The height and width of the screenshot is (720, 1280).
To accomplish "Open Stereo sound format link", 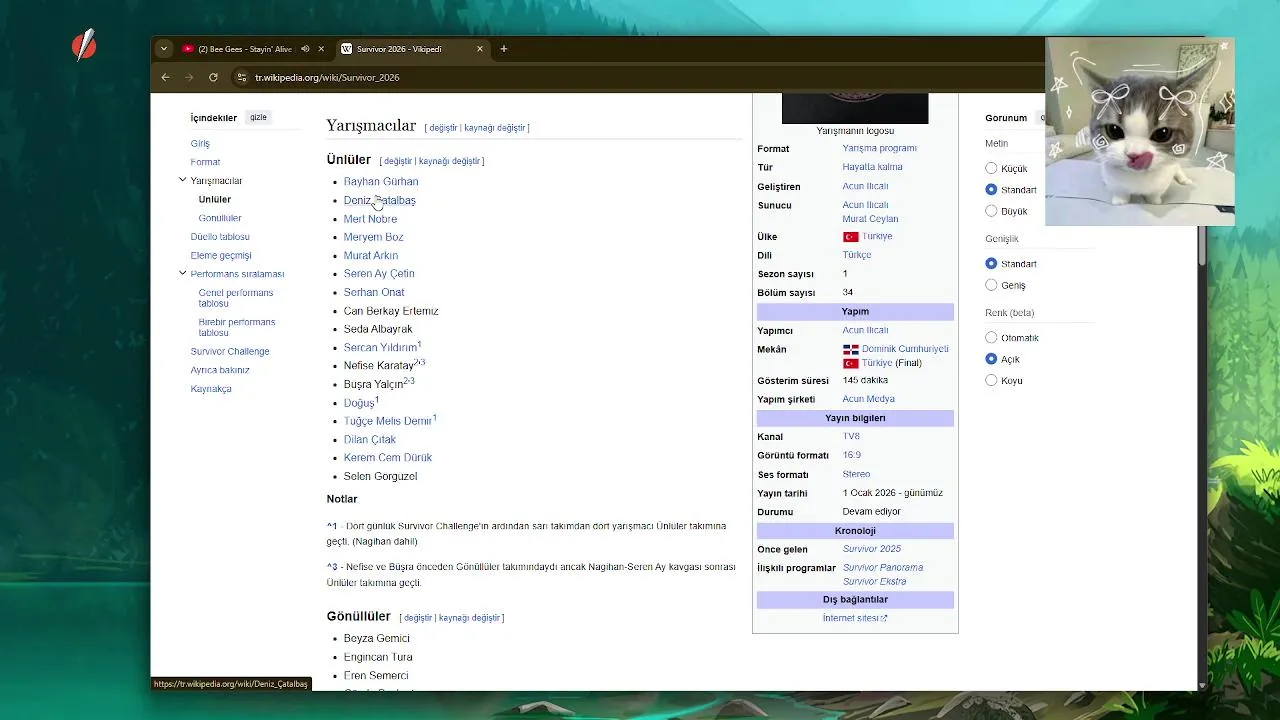I will (x=856, y=474).
